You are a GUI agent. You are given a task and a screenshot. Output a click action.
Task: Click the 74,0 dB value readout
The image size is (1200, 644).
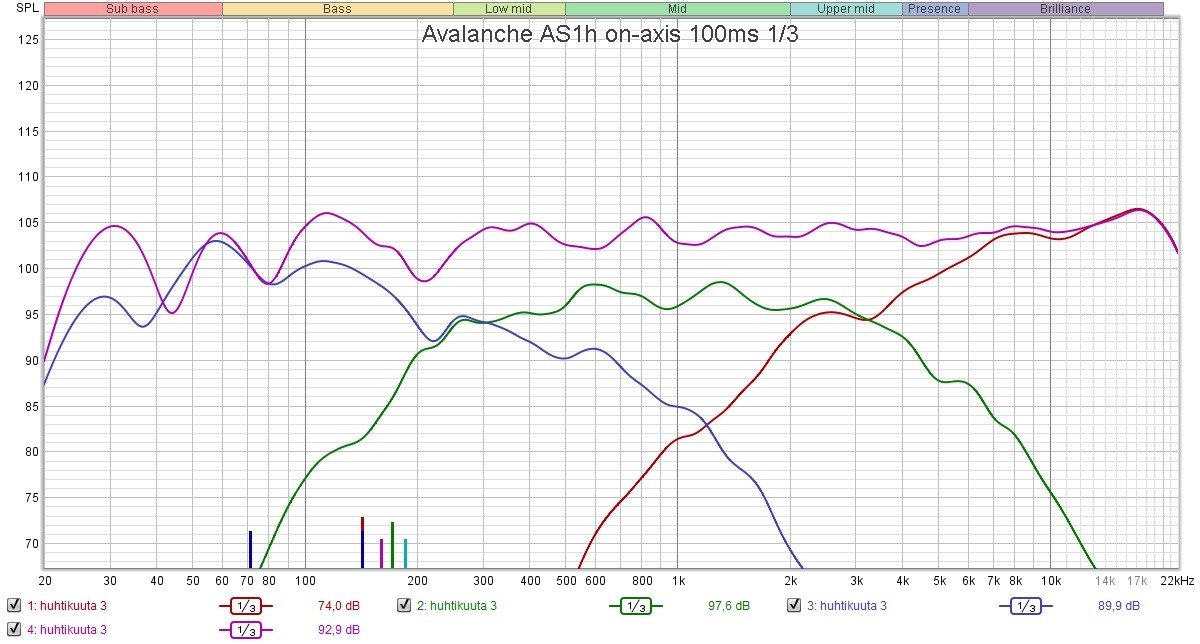point(338,605)
